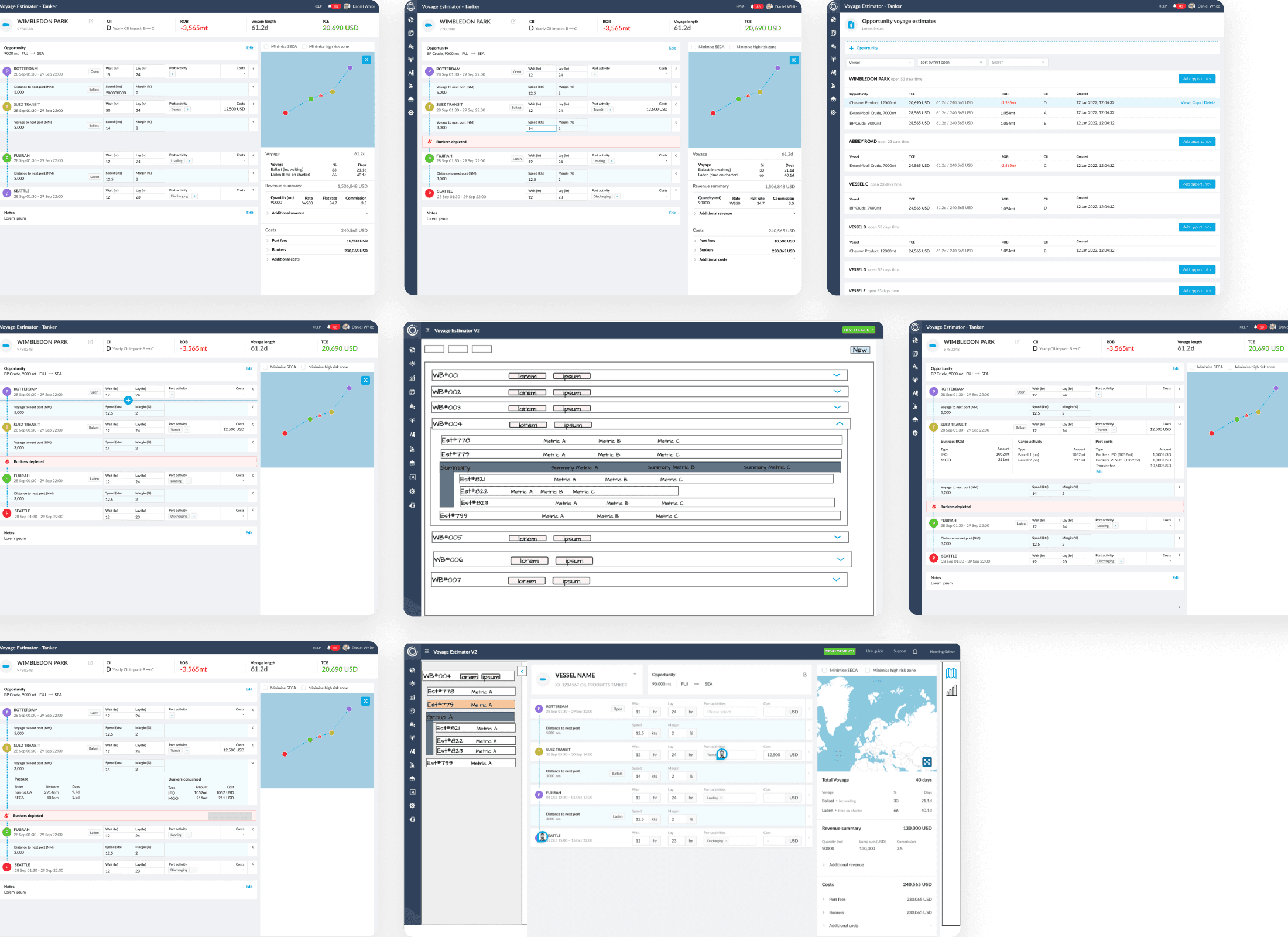Open the Sort by first open dropdown

pos(951,63)
